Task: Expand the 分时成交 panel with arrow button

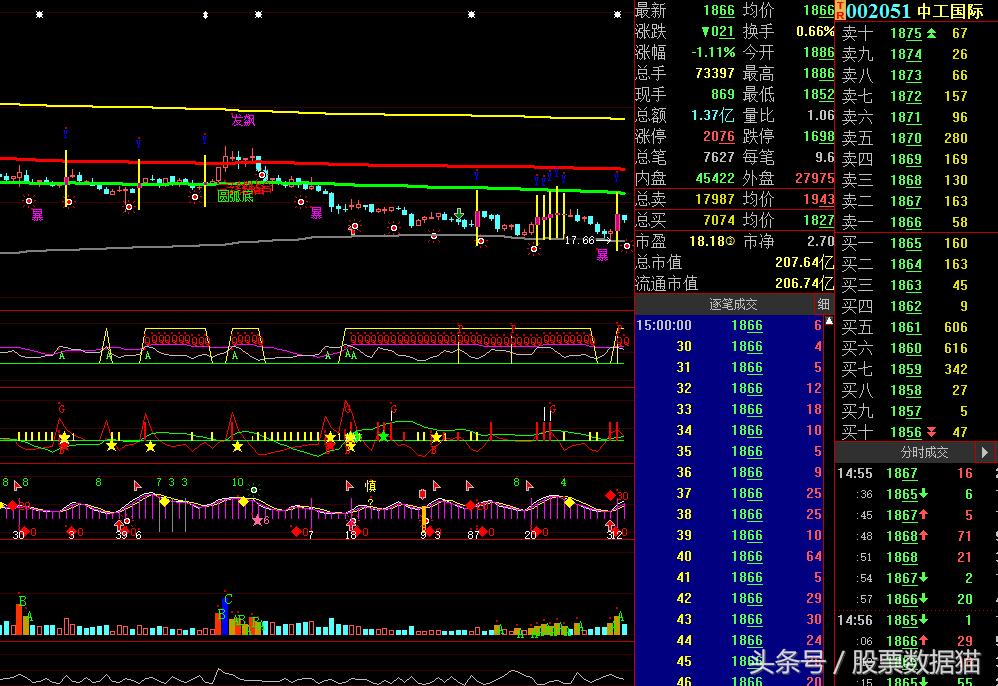Action: tap(986, 453)
